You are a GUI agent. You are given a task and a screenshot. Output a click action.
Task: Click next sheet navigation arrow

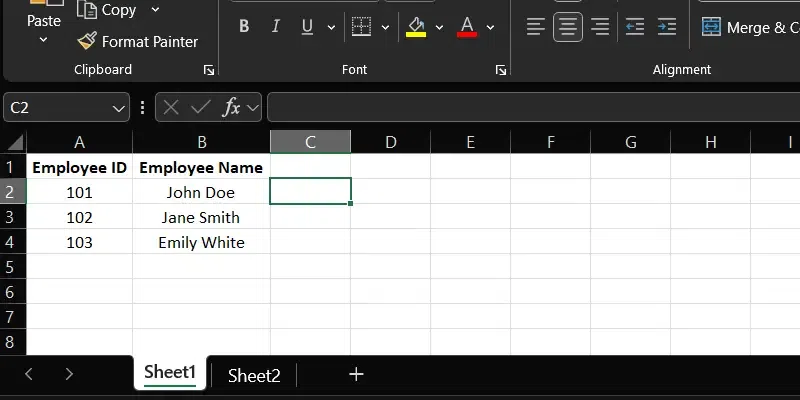(69, 374)
